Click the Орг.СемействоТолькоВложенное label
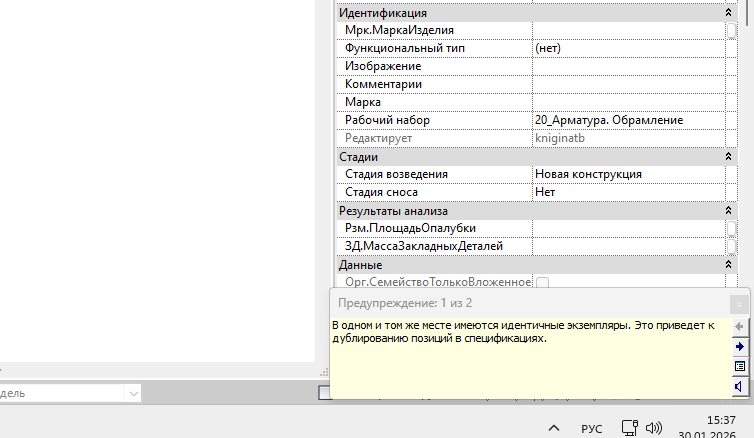 [438, 282]
